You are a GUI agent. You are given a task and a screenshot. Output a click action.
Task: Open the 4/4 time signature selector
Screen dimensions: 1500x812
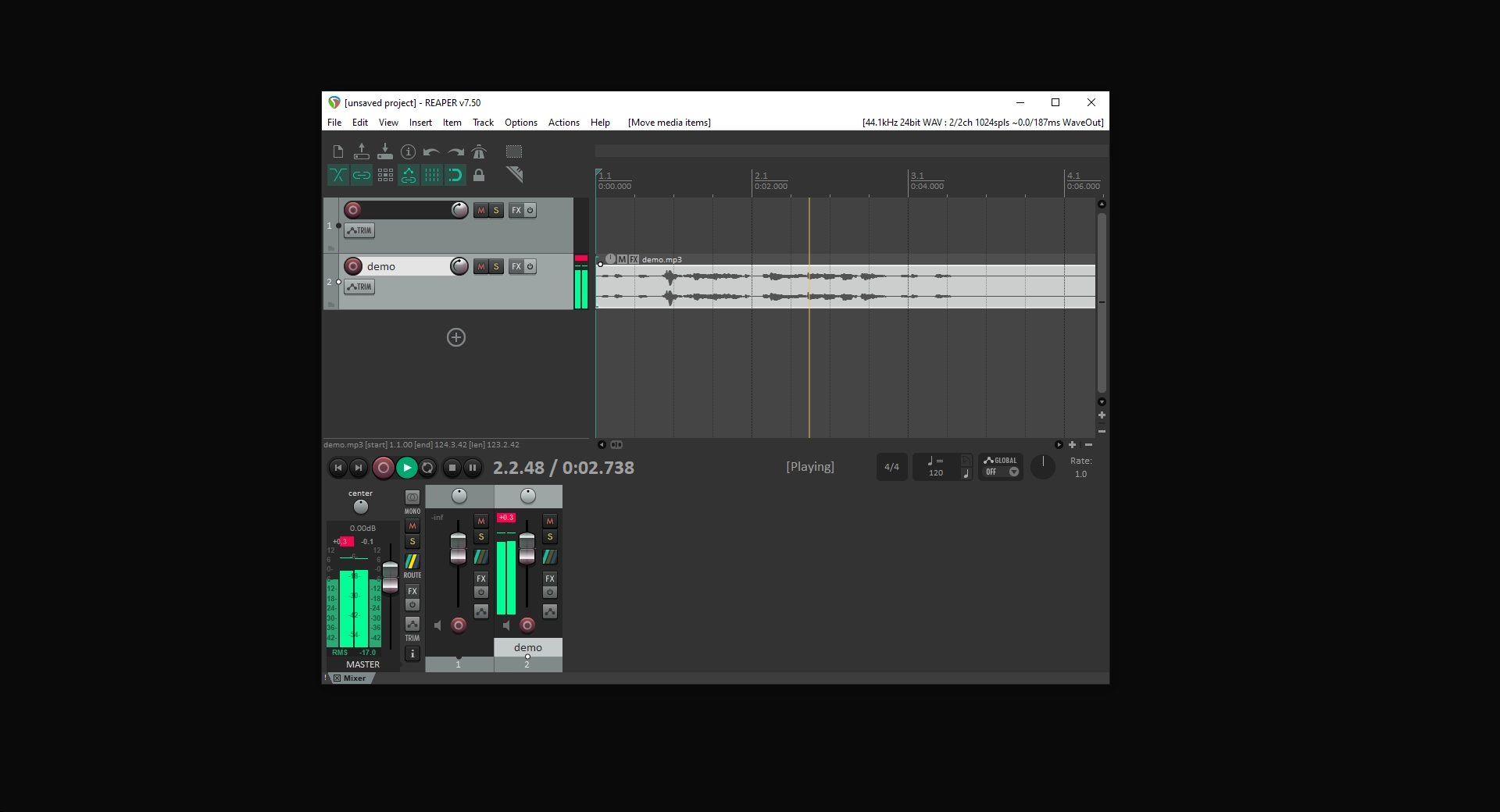tap(891, 467)
